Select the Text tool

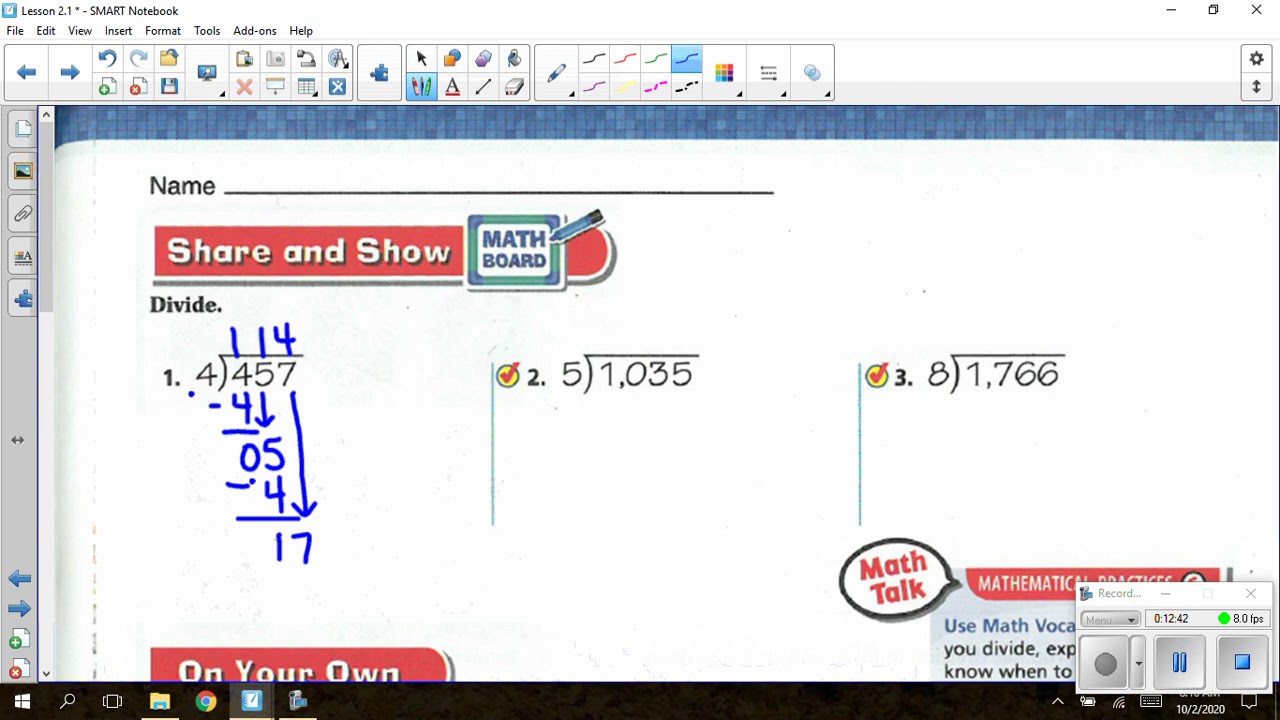click(452, 87)
